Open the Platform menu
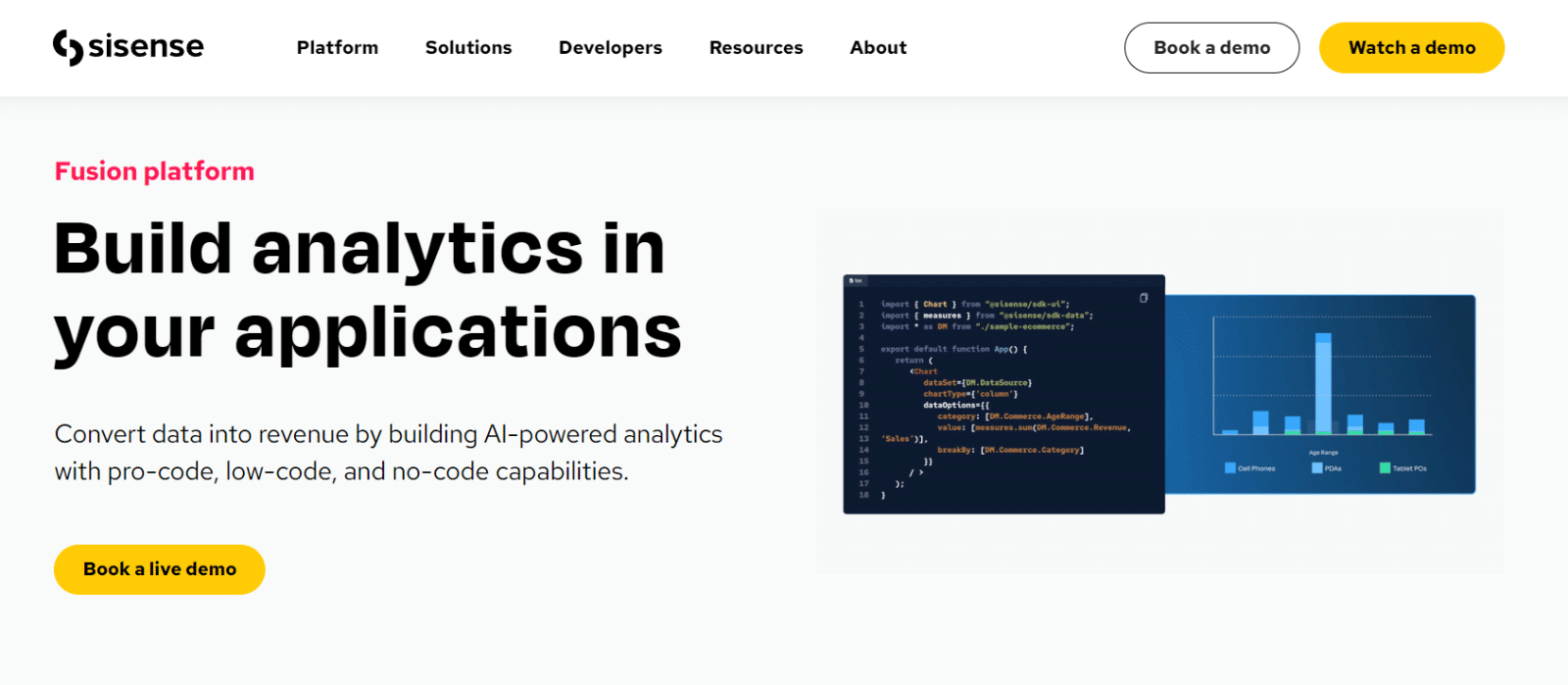The height and width of the screenshot is (685, 1568). point(337,47)
